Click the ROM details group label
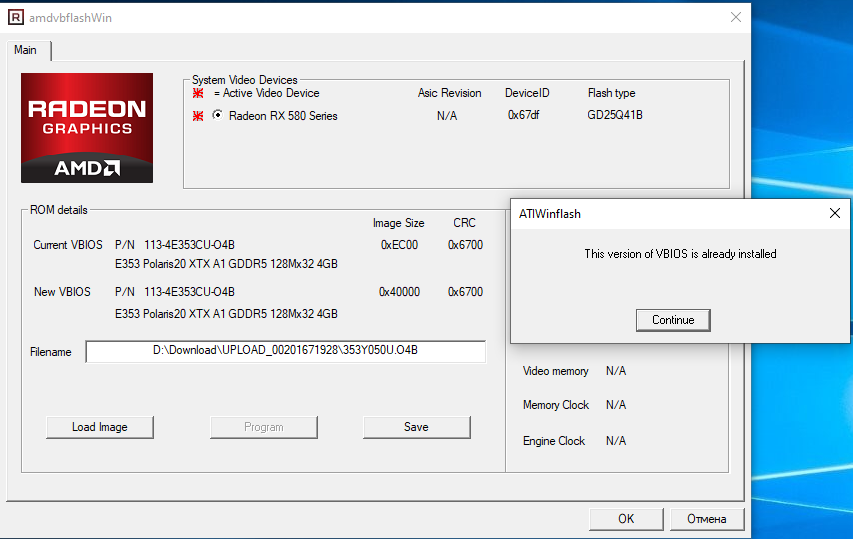The width and height of the screenshot is (853, 539). coord(59,210)
